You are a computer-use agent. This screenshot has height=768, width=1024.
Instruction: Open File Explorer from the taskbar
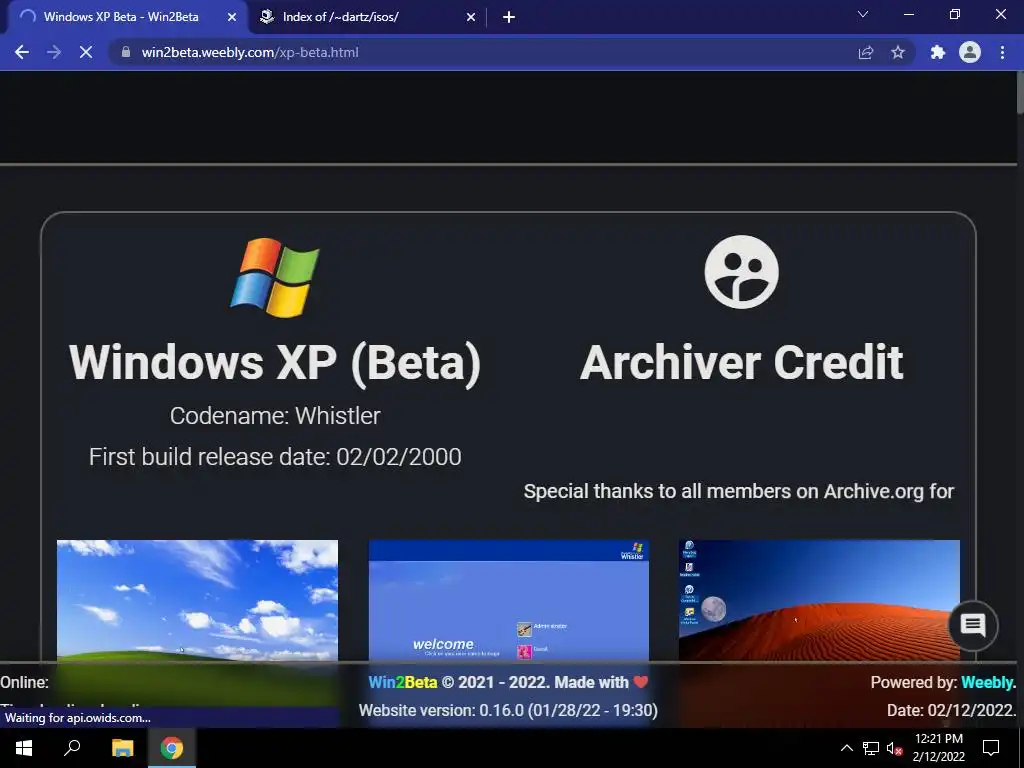pos(122,748)
